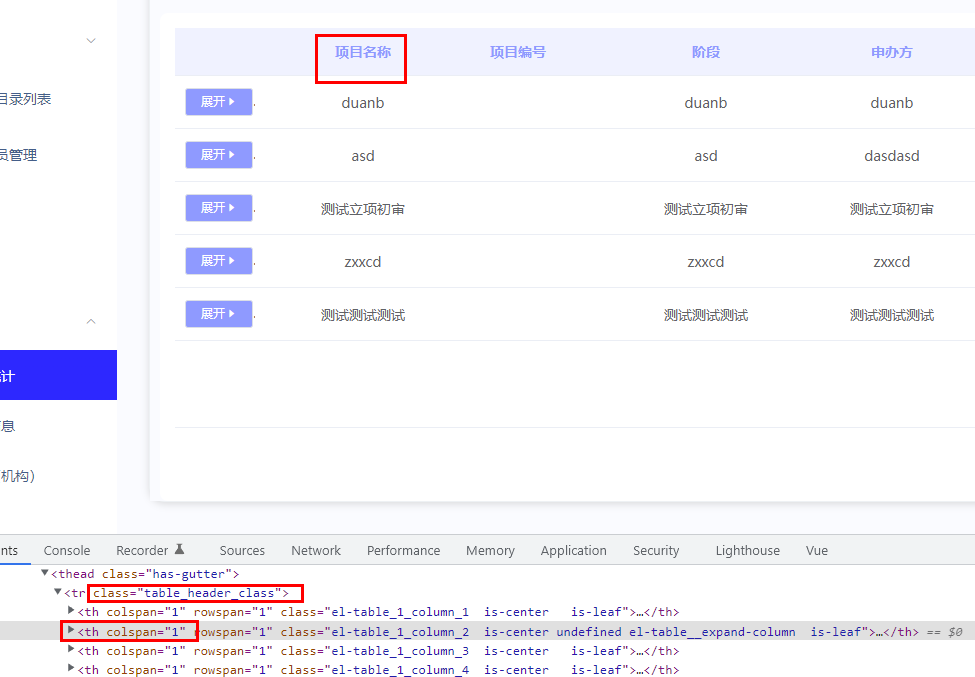This screenshot has width=975, height=677.
Task: Select the Memory tab
Action: (489, 550)
